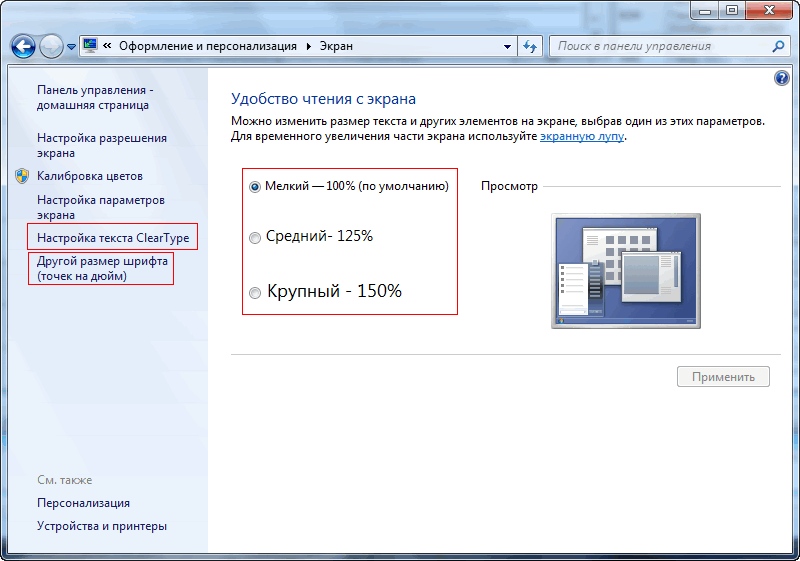
Task: Click the 'См. также' label
Action: pyautogui.click(x=64, y=480)
